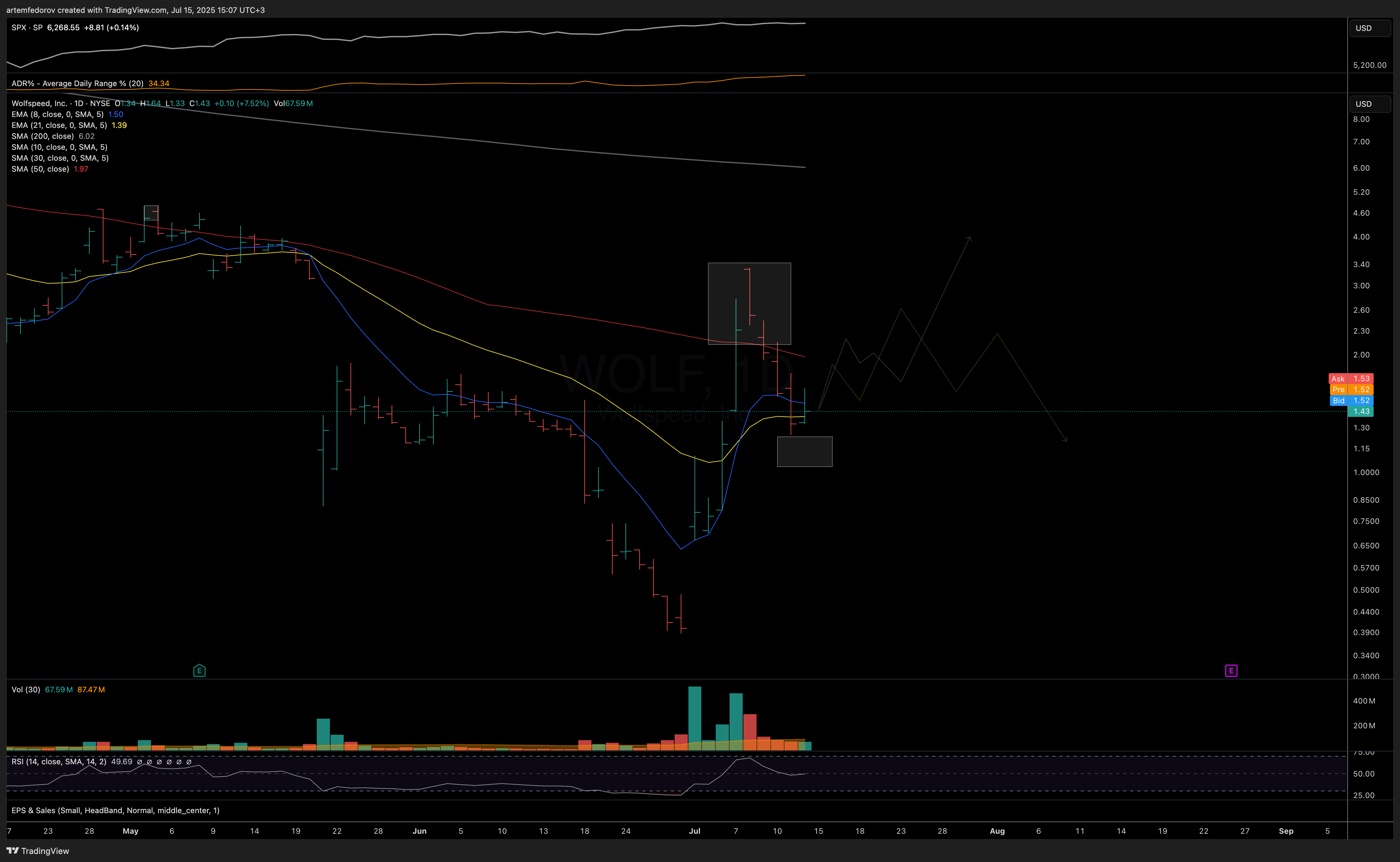Click the 200M level on volume axis
This screenshot has width=1400, height=862.
(1364, 725)
